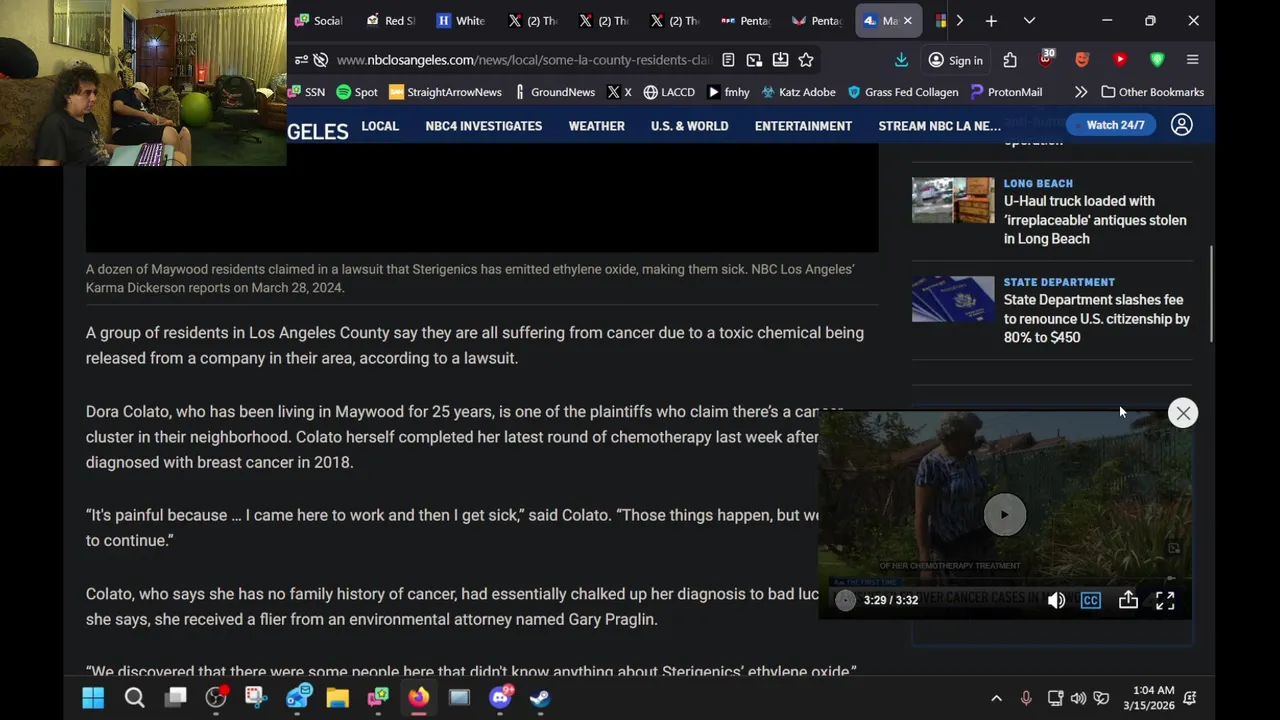Open the Spot bookmark

357,92
